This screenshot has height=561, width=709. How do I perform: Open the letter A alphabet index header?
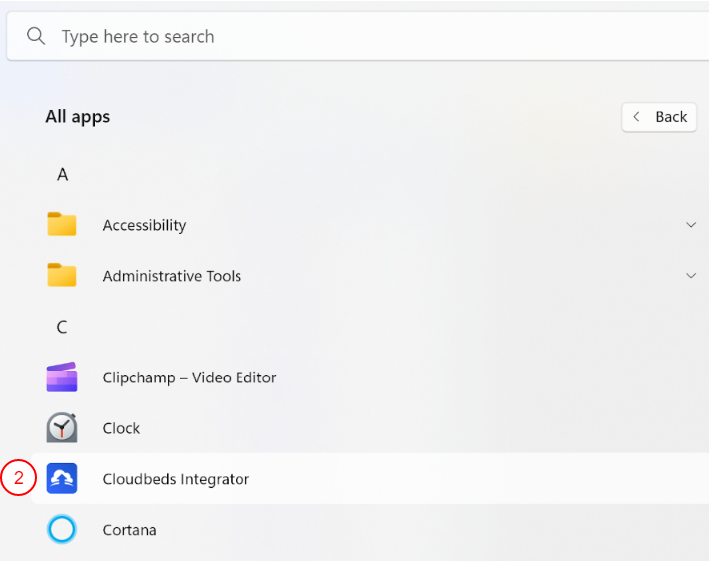pyautogui.click(x=62, y=175)
